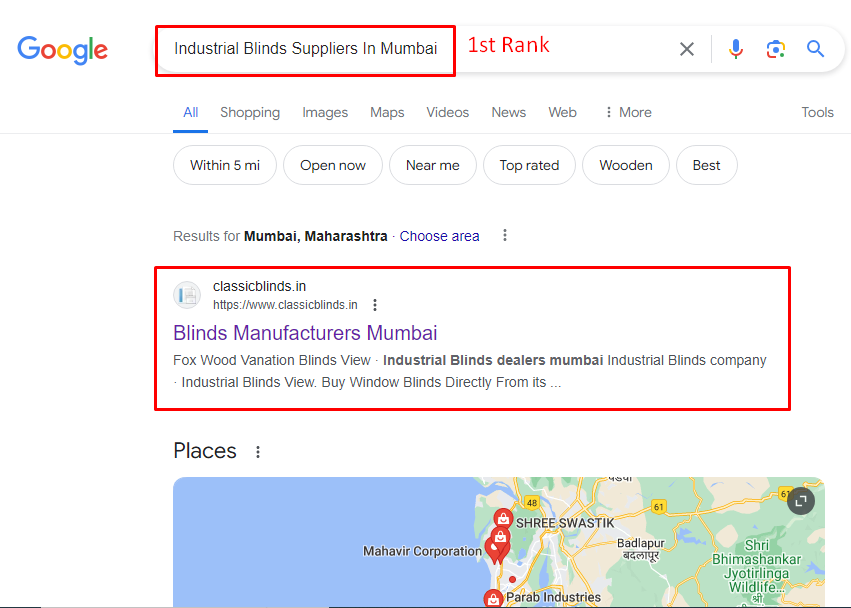
Task: Toggle the Top rated filter chip
Action: click(529, 165)
